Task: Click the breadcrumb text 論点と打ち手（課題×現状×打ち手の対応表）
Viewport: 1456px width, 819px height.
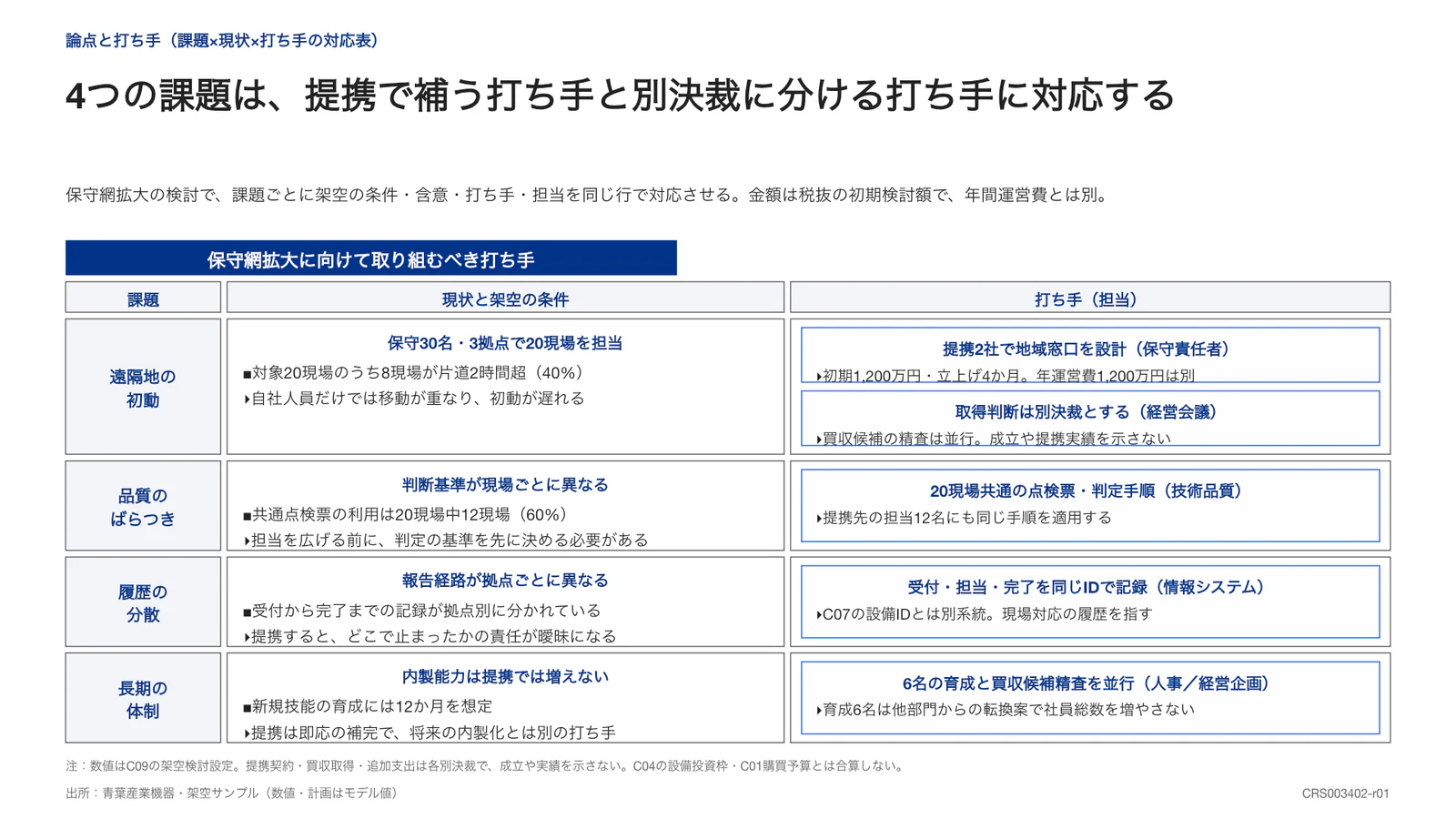Action: (x=225, y=41)
